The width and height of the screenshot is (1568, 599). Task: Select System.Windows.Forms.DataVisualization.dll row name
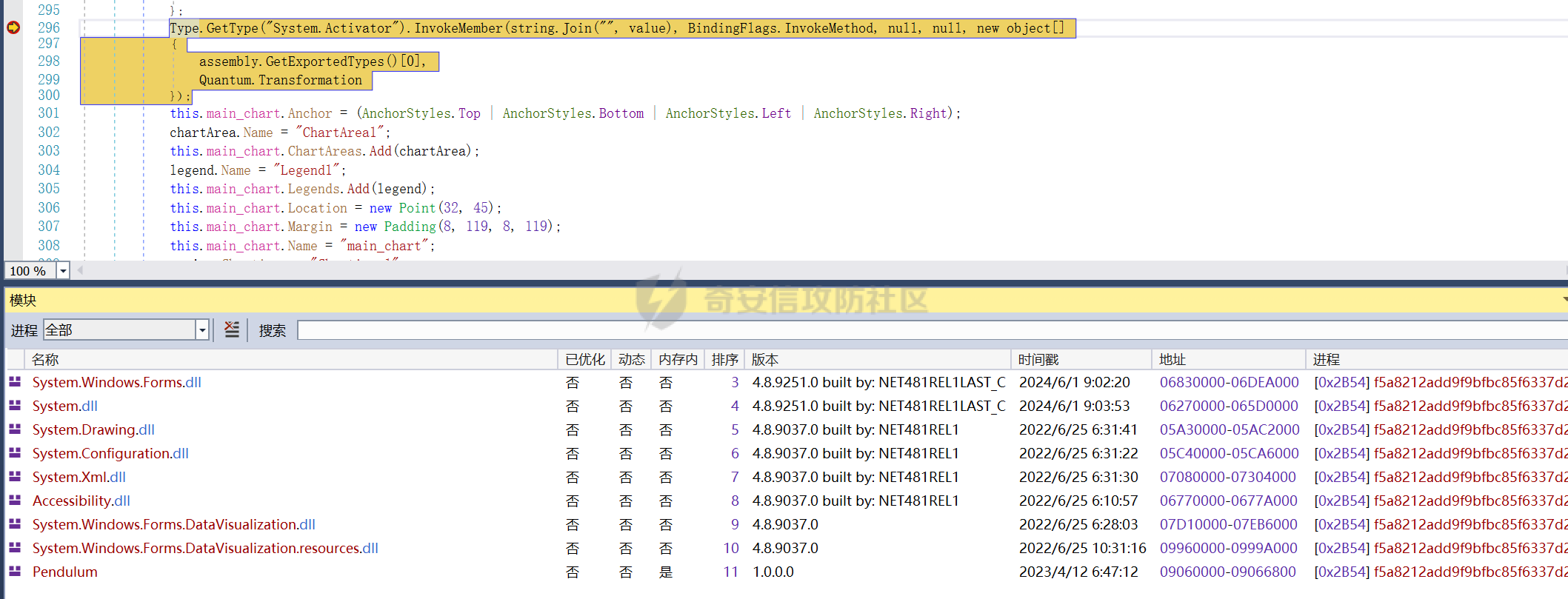point(174,524)
